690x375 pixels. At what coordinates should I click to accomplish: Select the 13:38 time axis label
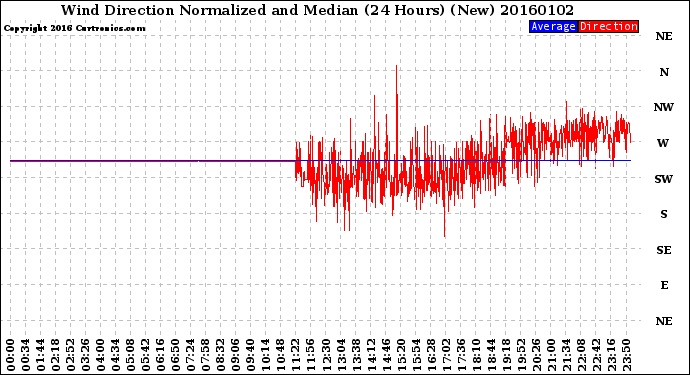356,355
